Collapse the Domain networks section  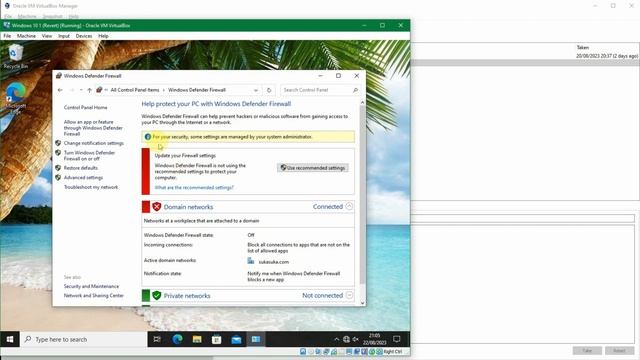pyautogui.click(x=349, y=207)
